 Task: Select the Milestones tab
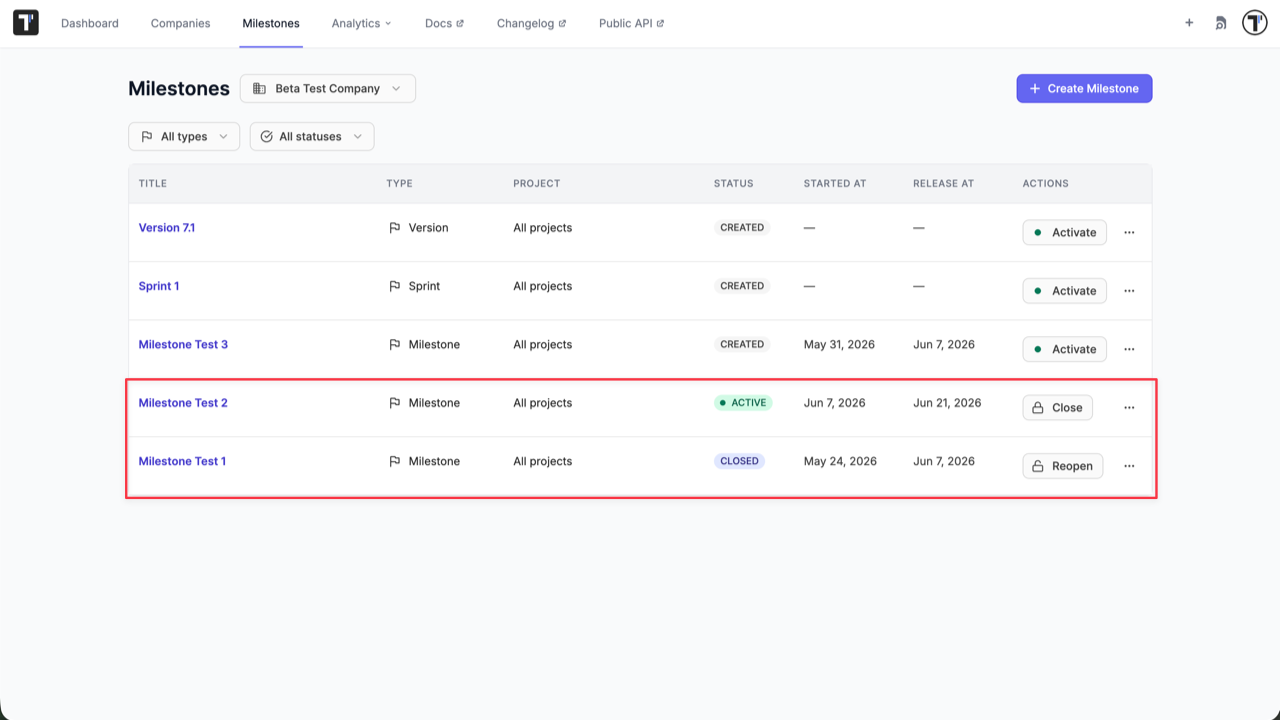(x=271, y=23)
